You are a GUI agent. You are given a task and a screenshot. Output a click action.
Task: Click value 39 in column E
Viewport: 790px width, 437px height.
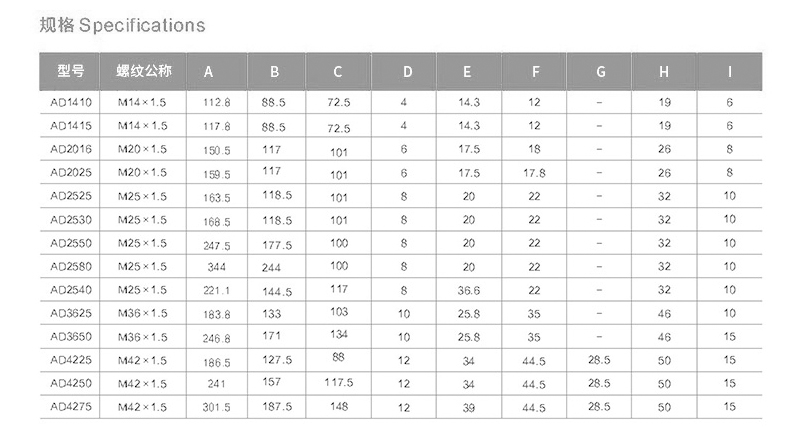point(469,407)
